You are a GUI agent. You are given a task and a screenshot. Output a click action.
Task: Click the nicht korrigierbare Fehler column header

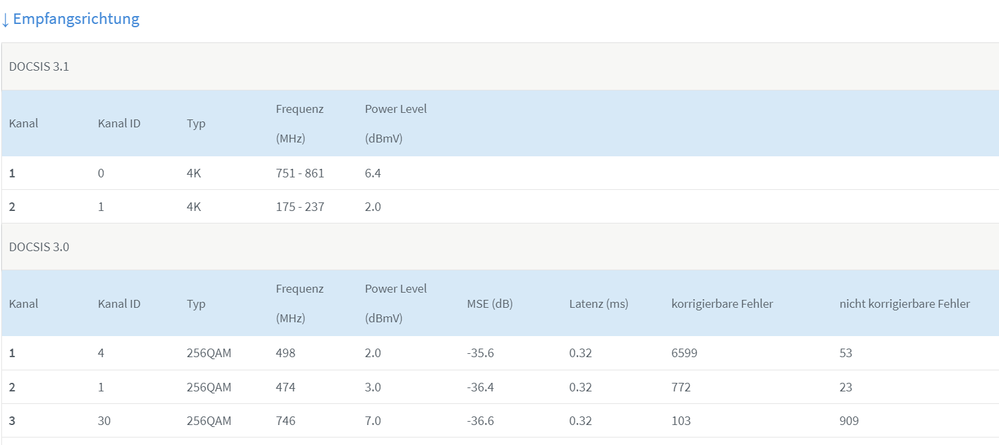(x=904, y=303)
